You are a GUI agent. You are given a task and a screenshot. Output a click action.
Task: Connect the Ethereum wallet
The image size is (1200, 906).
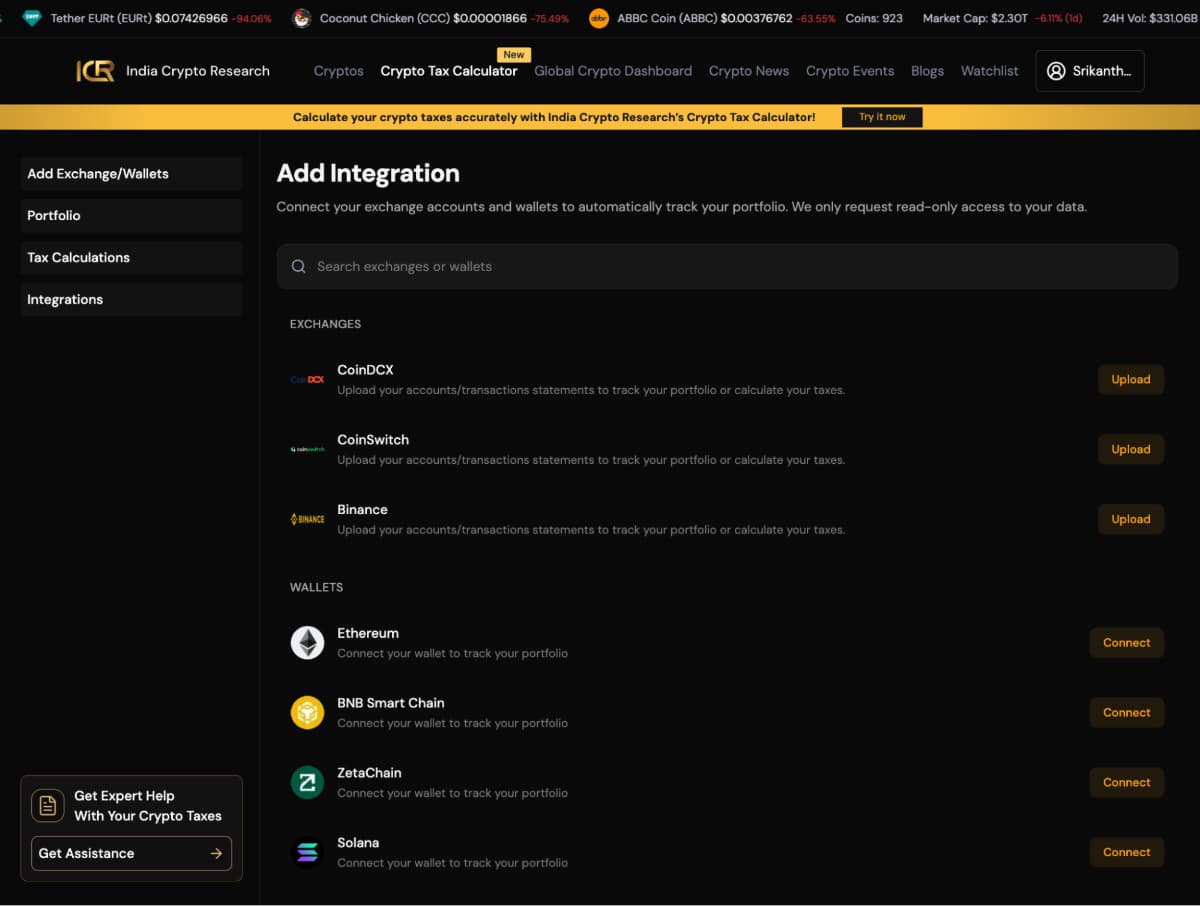[x=1126, y=643]
